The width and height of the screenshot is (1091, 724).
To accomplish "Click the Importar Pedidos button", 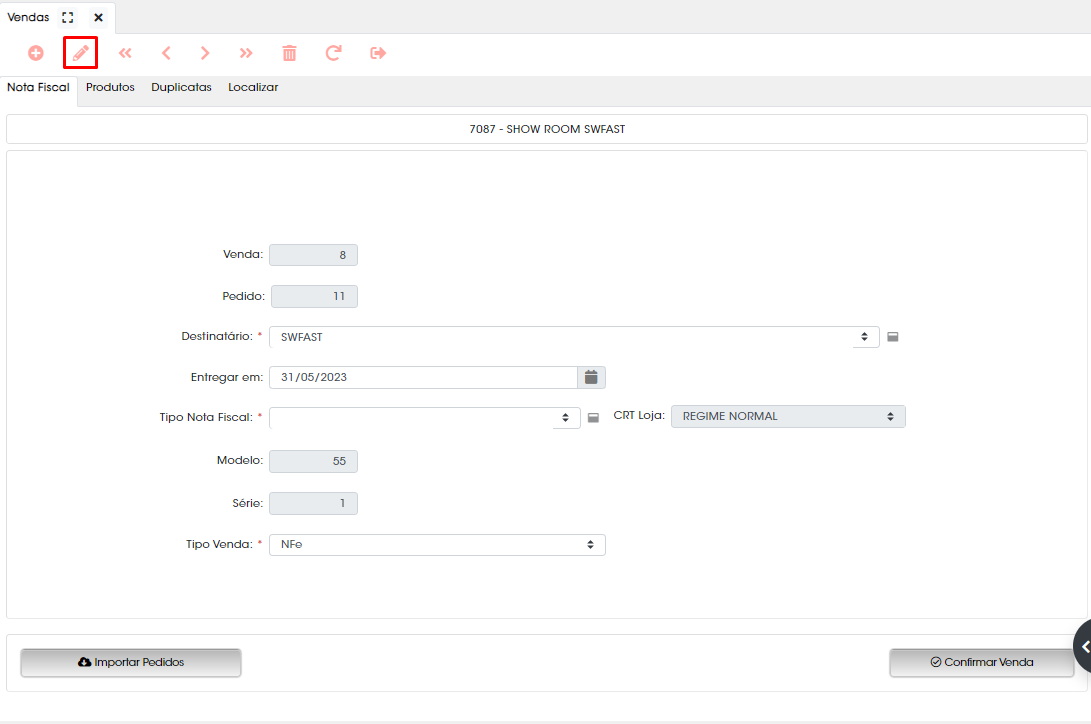I will (131, 662).
